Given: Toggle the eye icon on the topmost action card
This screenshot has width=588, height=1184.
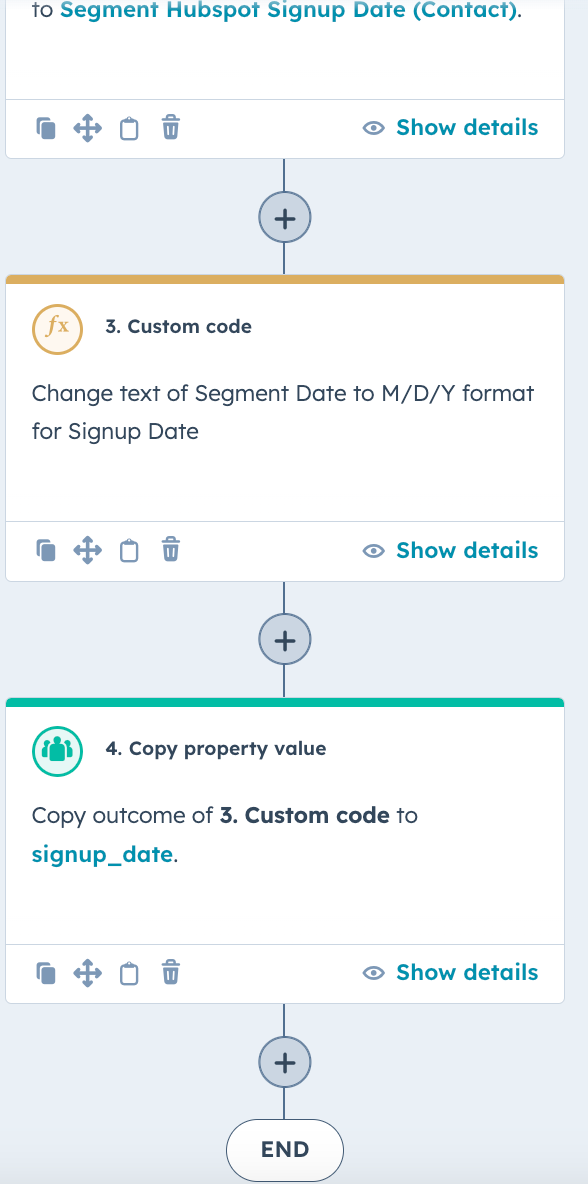Looking at the screenshot, I should coord(374,128).
